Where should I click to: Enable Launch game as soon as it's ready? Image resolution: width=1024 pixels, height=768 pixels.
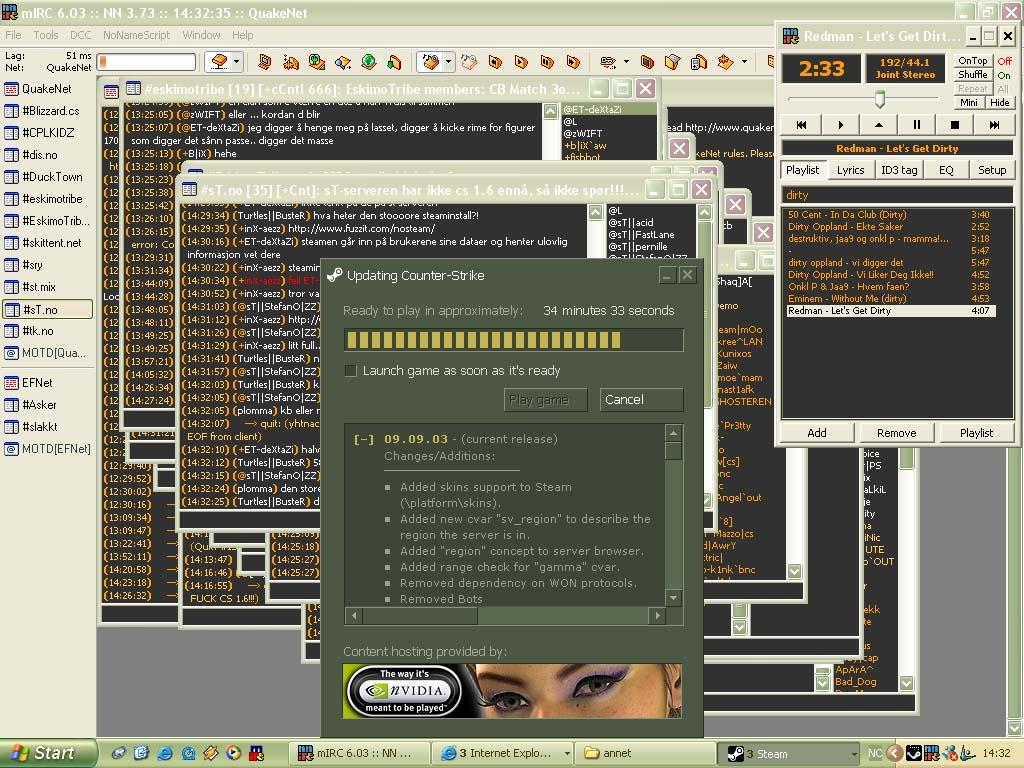pyautogui.click(x=351, y=371)
